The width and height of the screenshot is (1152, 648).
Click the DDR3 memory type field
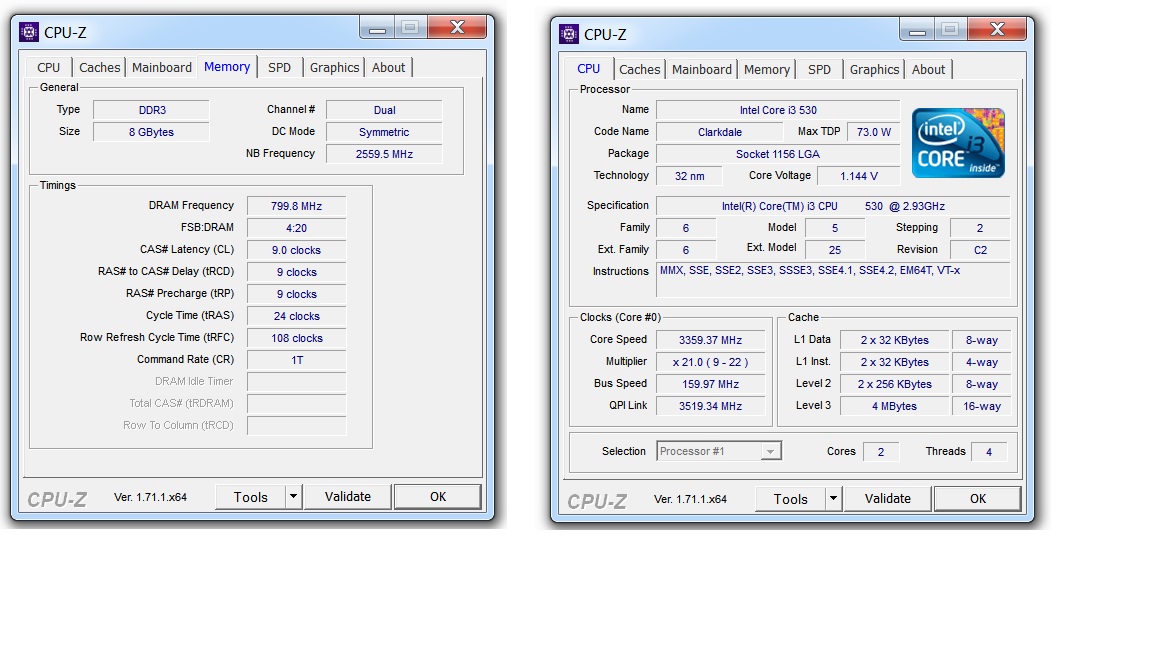pos(151,110)
